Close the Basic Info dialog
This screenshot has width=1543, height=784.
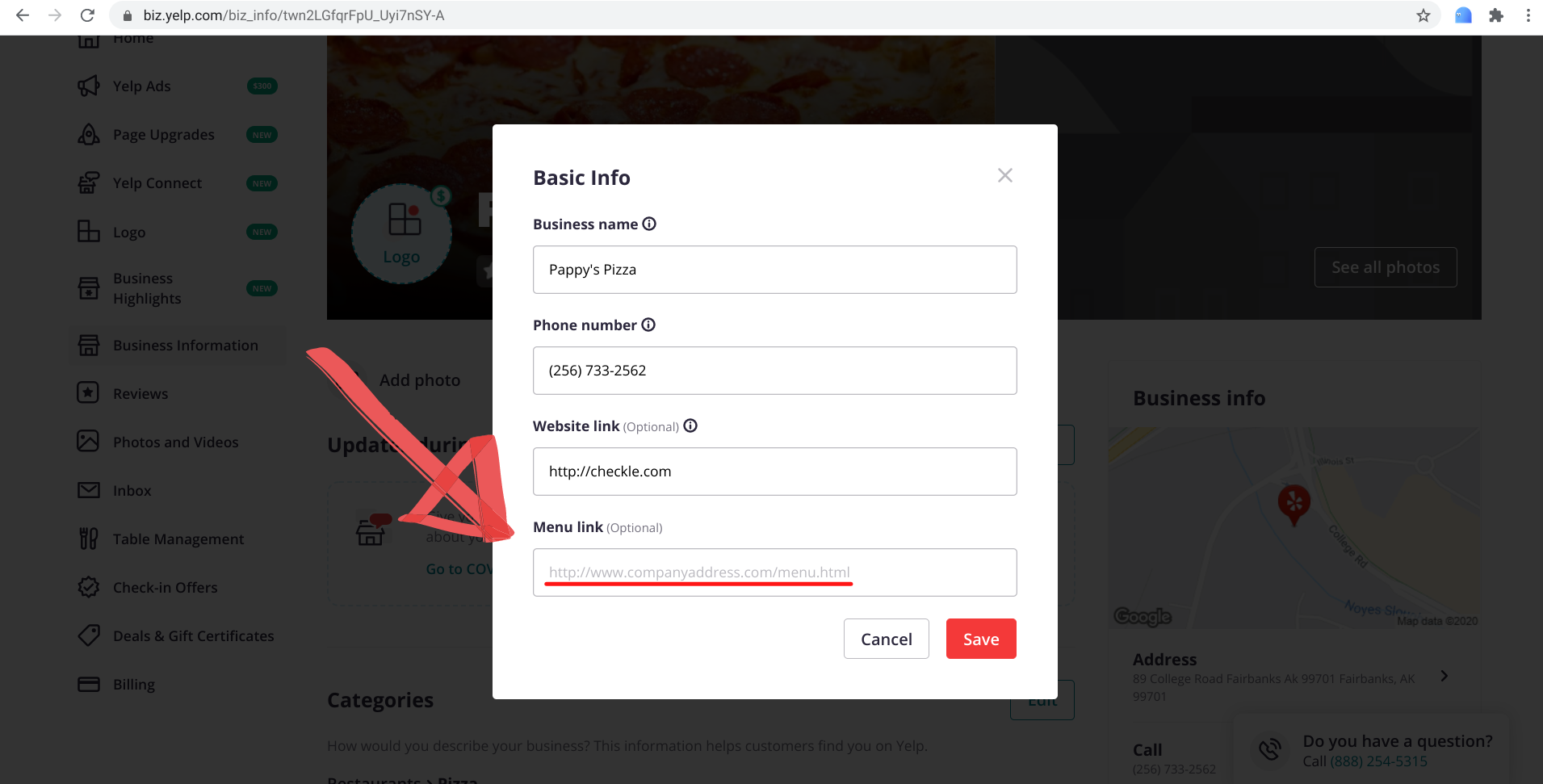point(1004,175)
